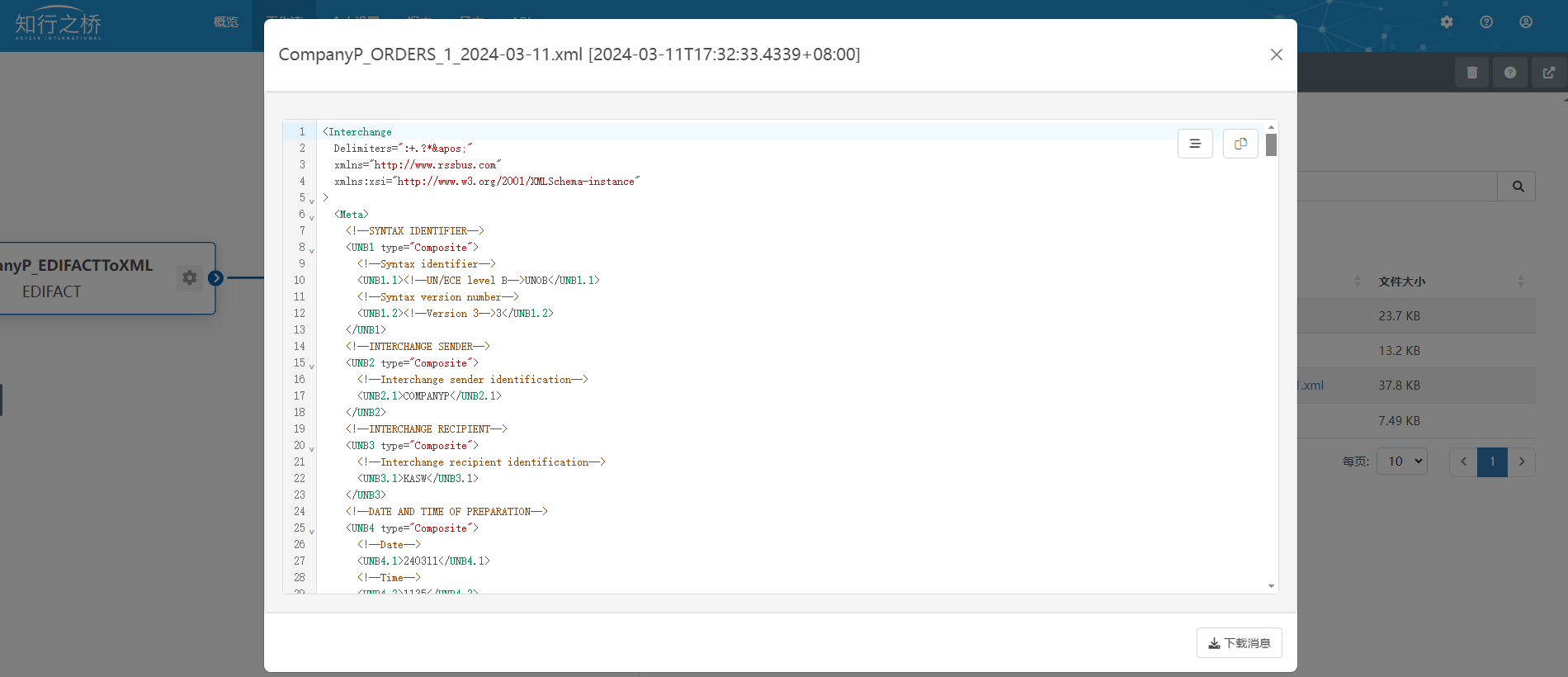Click line 1 Interchange tag

tap(357, 132)
